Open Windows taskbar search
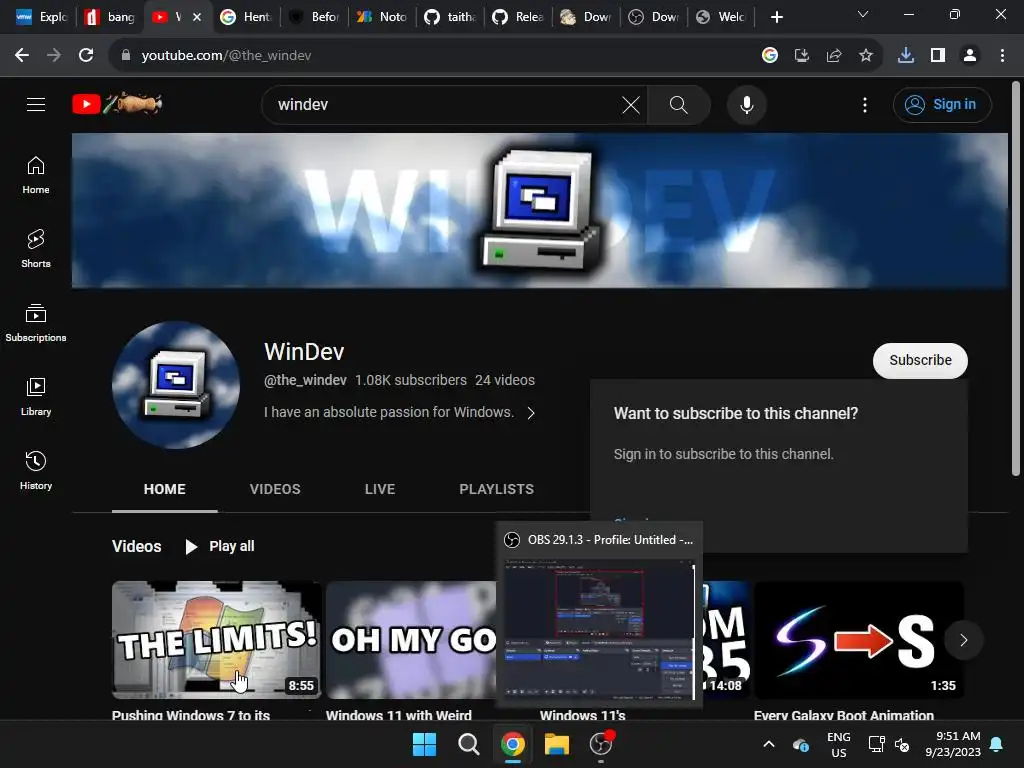 coord(468,744)
